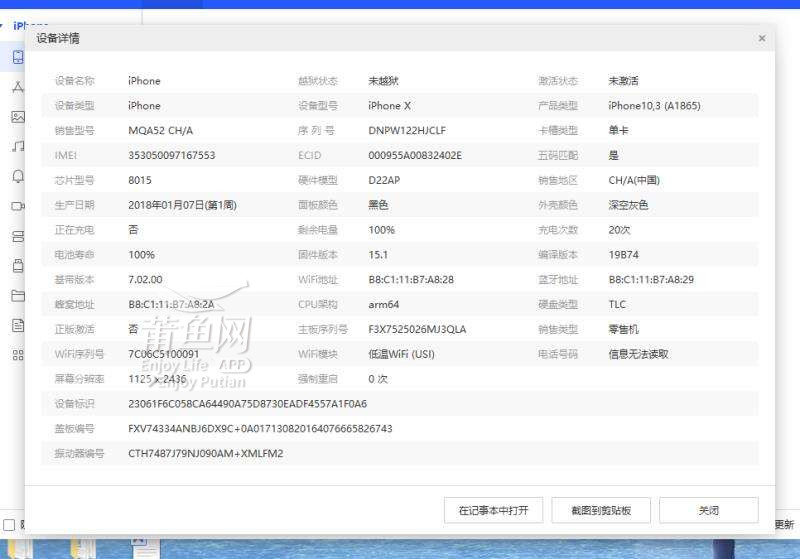
Task: Click the 剩余电量 label
Action: pyautogui.click(x=318, y=230)
